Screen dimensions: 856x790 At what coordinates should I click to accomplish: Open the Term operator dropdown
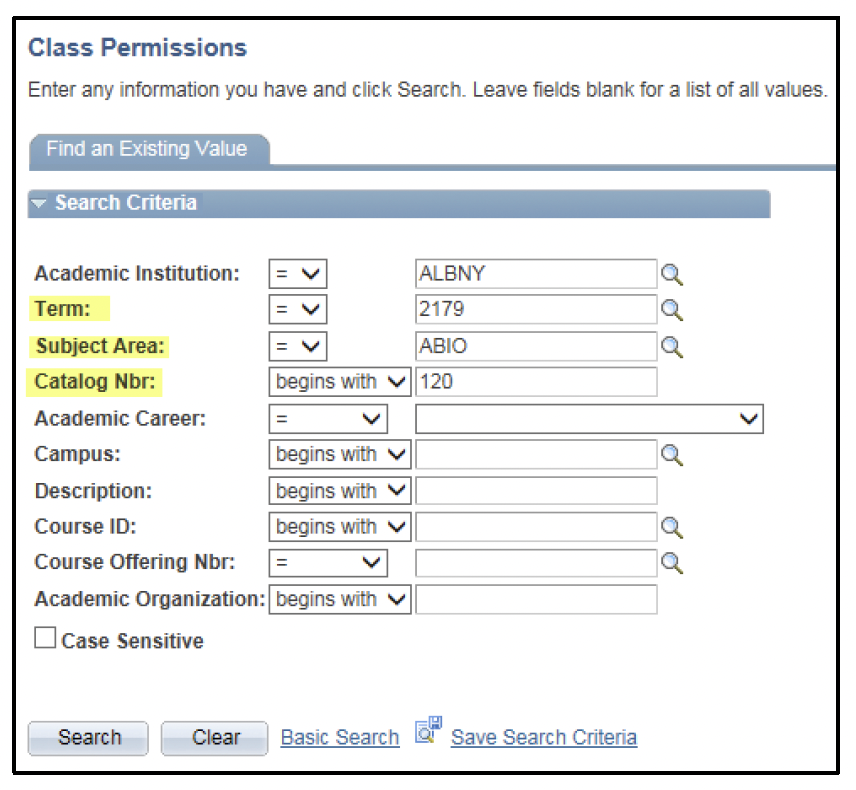click(297, 310)
